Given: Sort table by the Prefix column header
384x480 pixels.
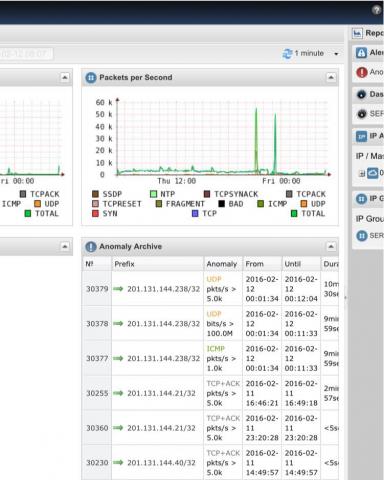Looking at the screenshot, I should point(124,264).
